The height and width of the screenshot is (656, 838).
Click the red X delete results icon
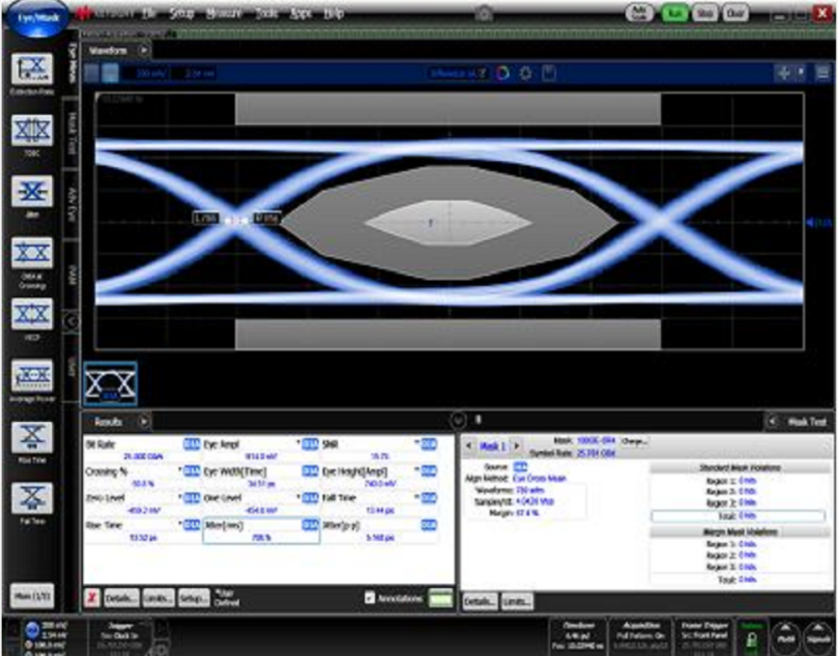tap(90, 598)
